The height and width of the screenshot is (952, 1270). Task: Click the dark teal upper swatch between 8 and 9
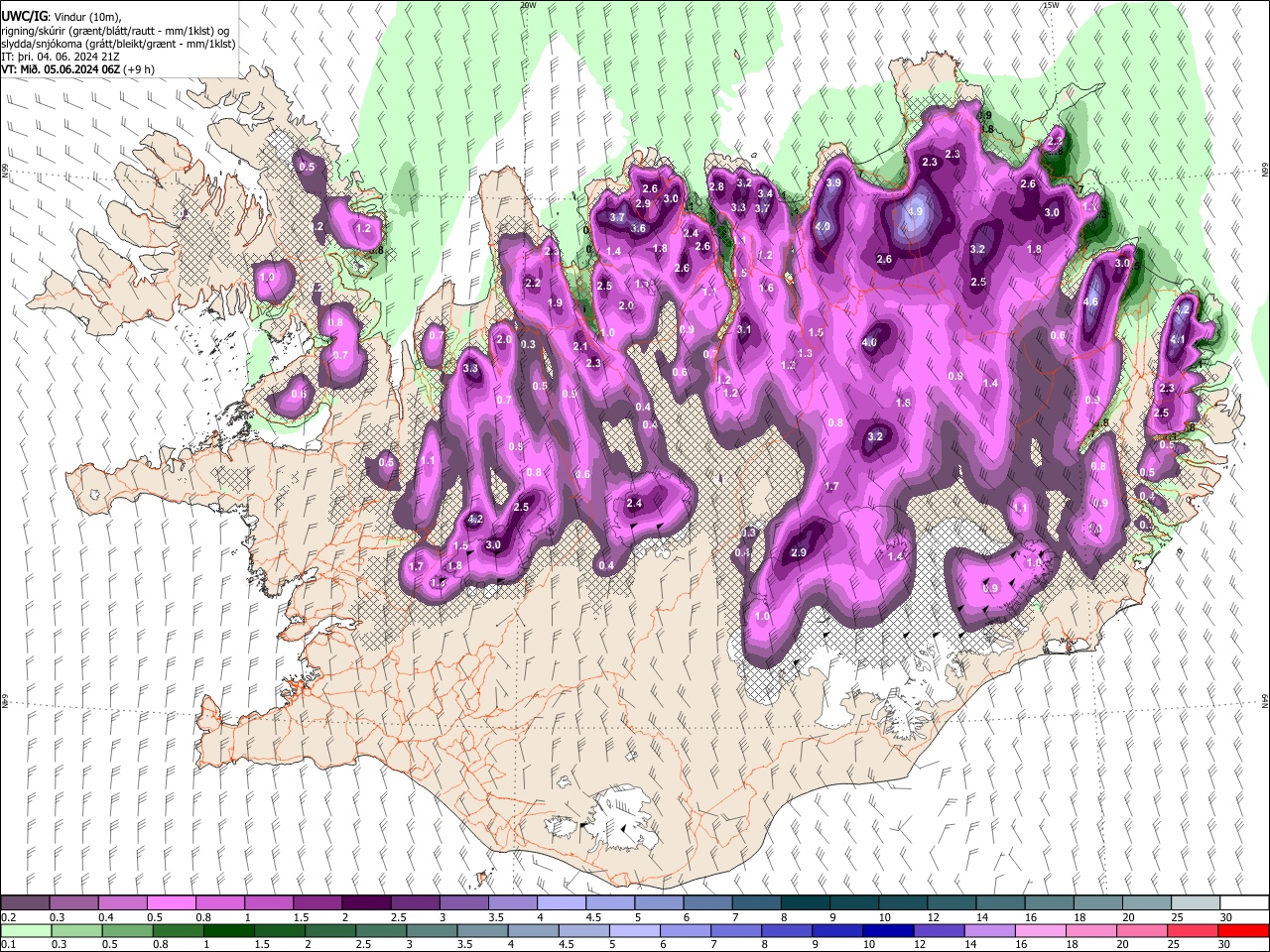point(805,903)
